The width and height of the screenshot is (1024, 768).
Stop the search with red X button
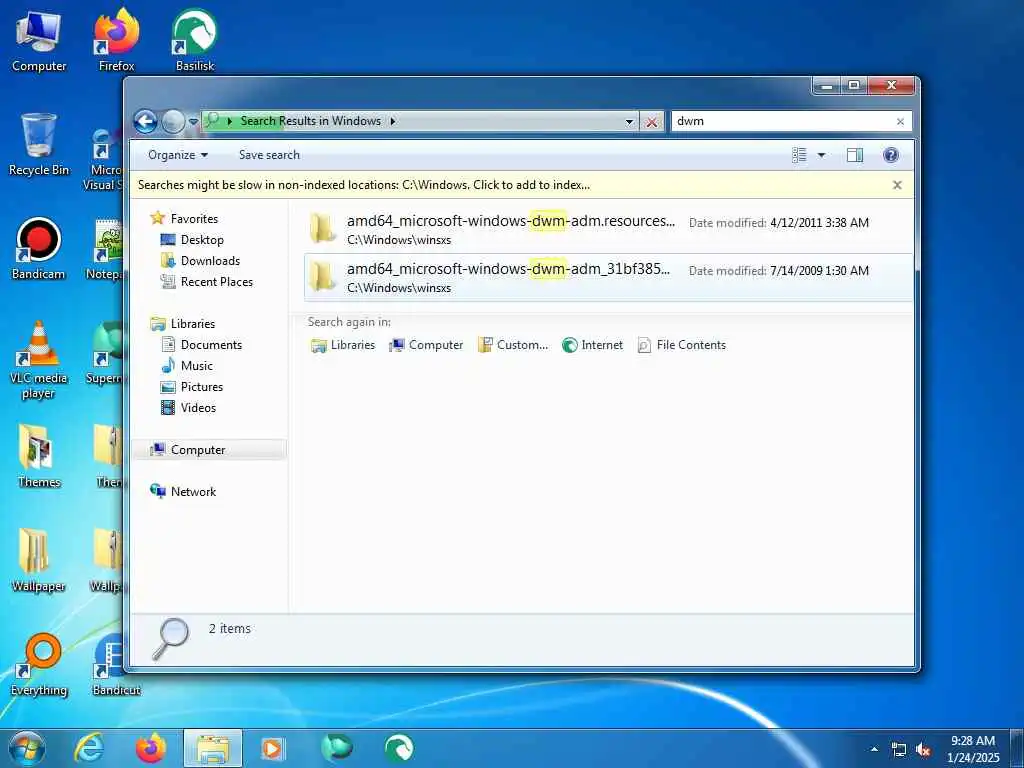tap(651, 122)
